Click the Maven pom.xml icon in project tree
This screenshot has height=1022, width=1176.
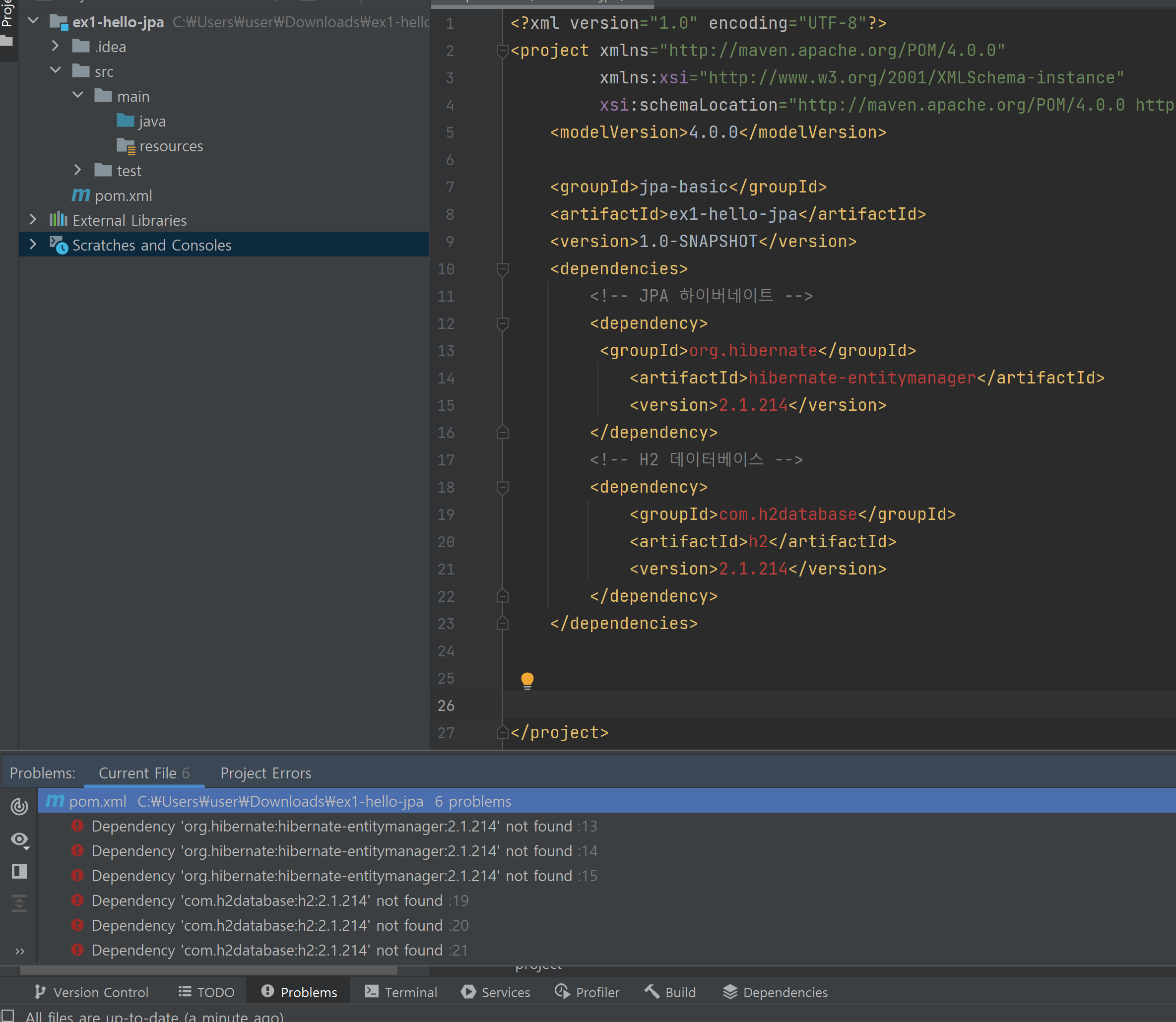click(x=80, y=195)
